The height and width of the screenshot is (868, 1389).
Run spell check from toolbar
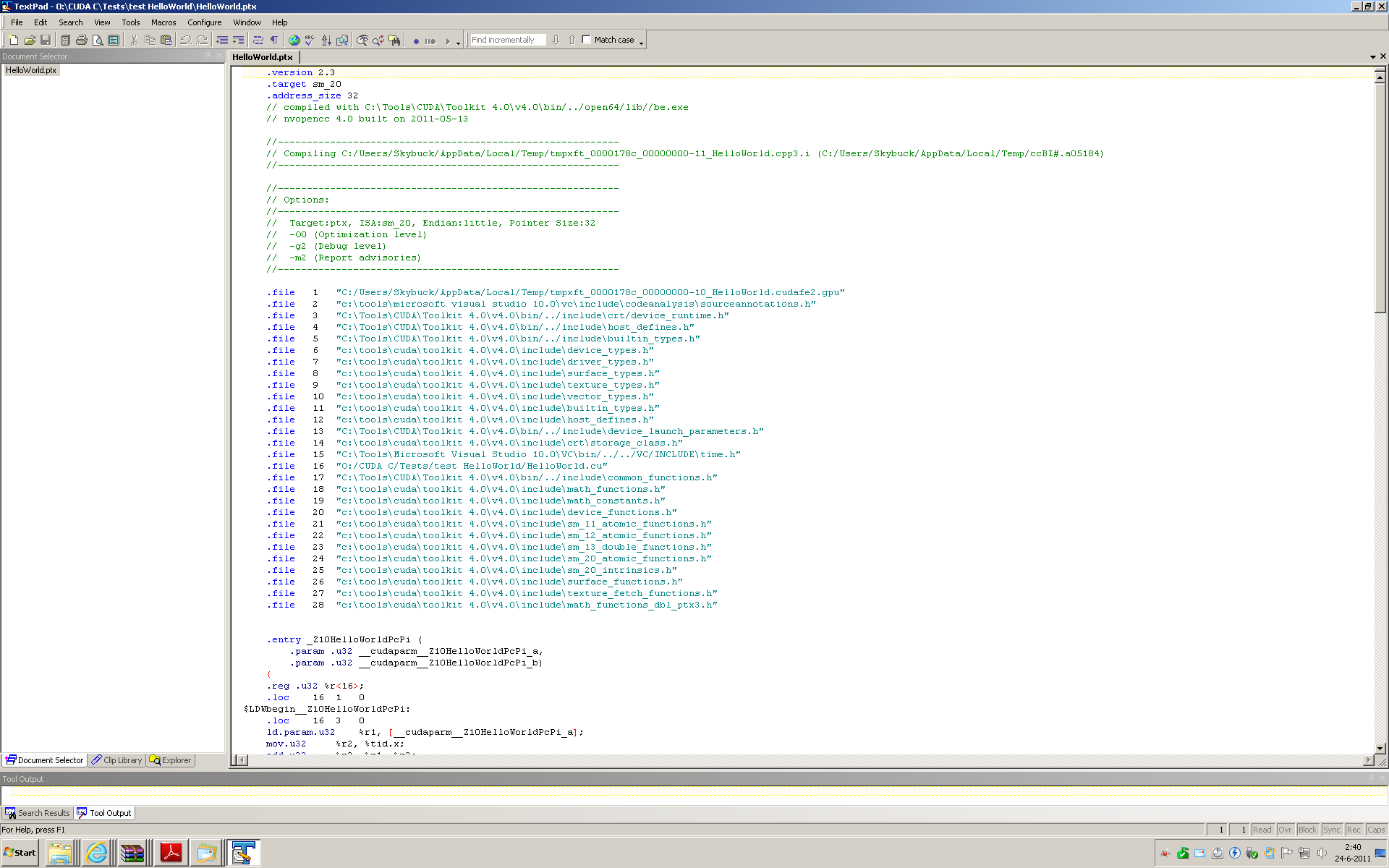point(310,41)
